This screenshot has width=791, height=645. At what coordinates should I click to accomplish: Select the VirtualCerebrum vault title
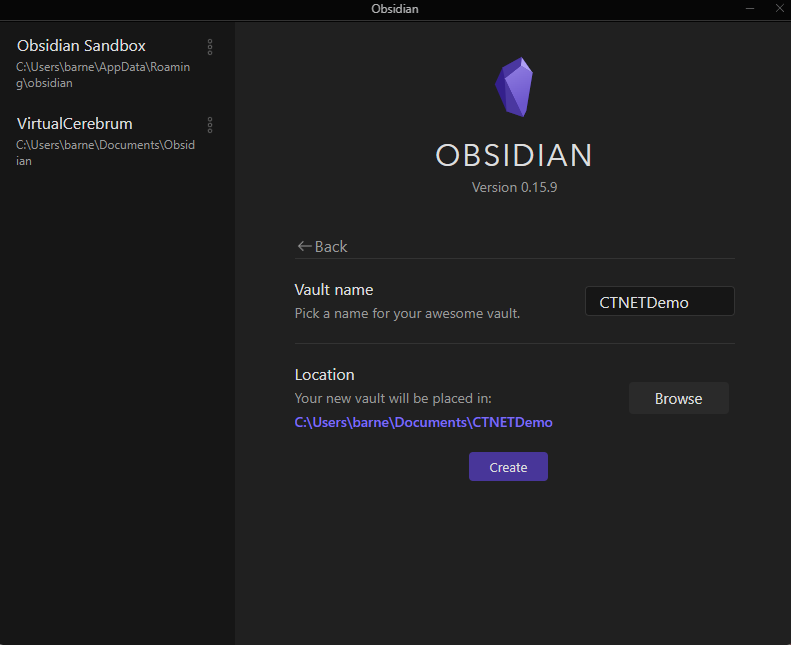75,124
